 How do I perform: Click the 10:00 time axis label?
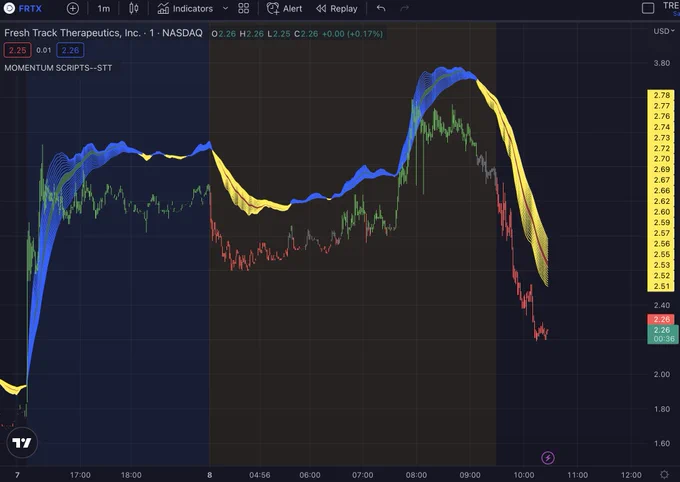pos(523,475)
